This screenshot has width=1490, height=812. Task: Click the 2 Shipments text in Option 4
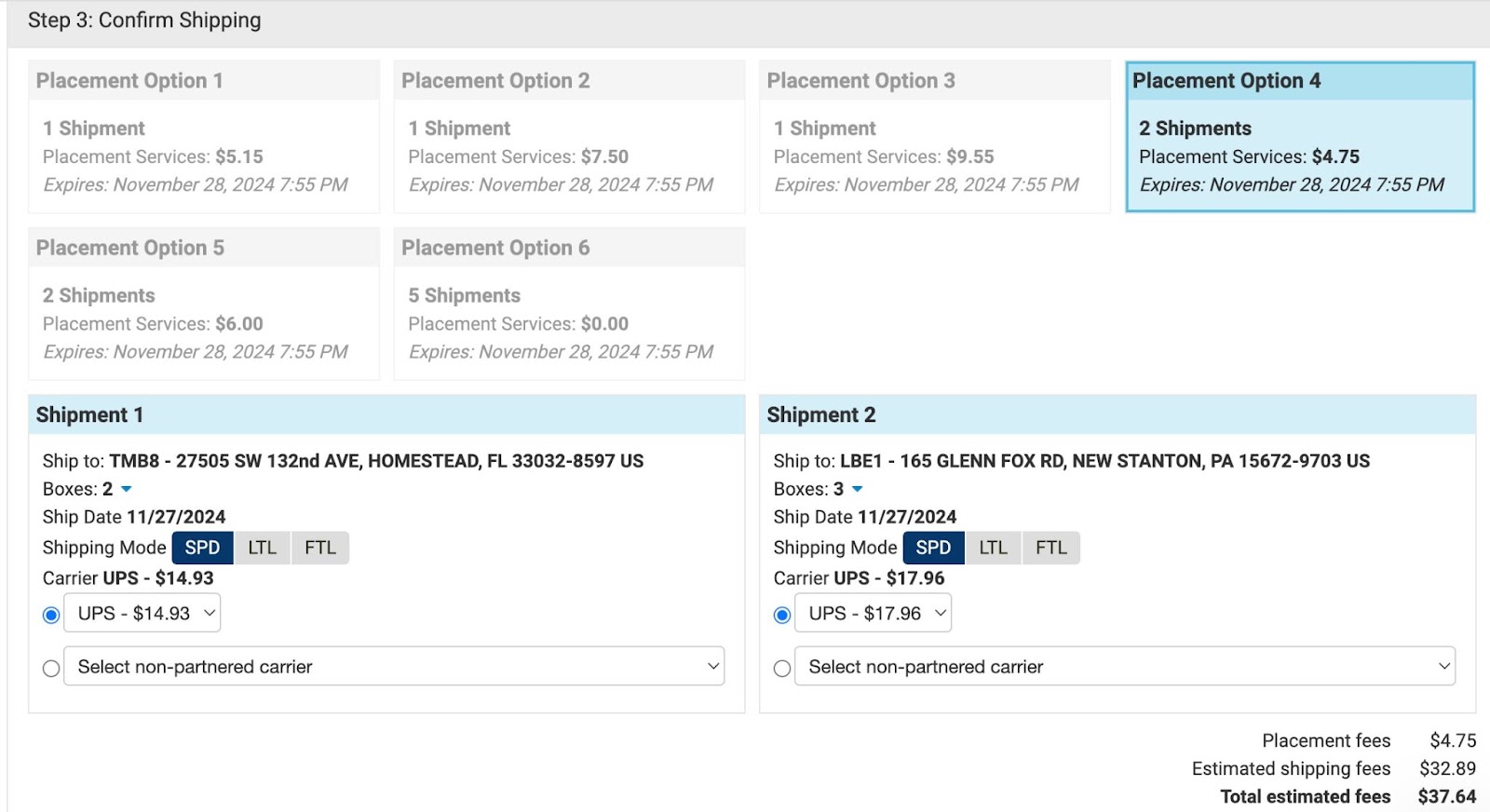(x=1195, y=129)
